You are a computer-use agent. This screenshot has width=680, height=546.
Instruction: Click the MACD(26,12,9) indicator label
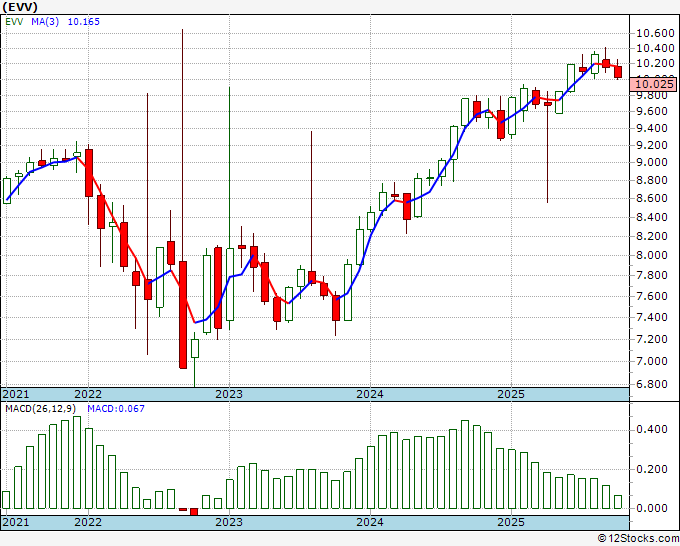coord(41,409)
